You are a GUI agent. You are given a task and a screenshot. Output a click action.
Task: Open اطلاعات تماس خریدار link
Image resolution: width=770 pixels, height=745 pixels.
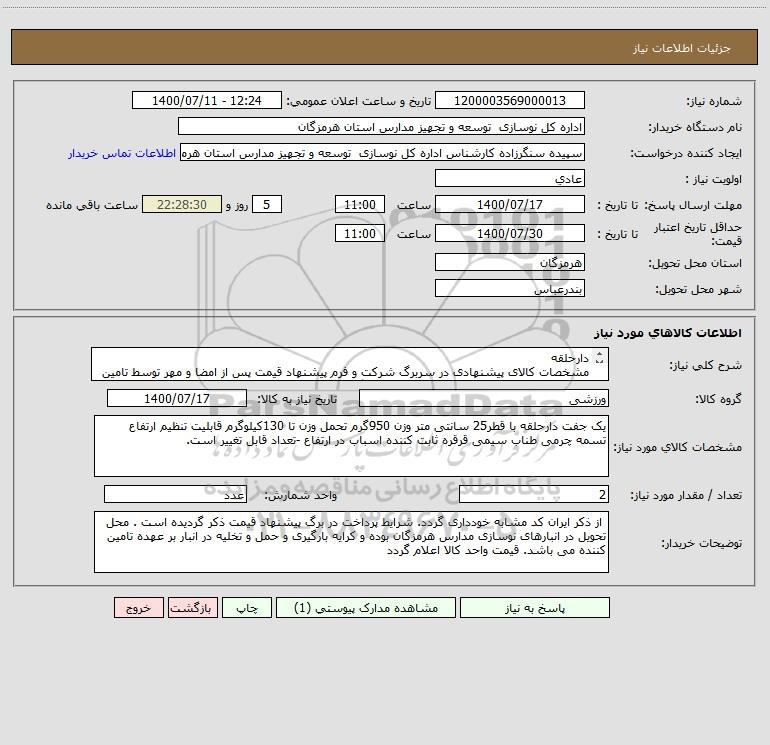click(122, 153)
